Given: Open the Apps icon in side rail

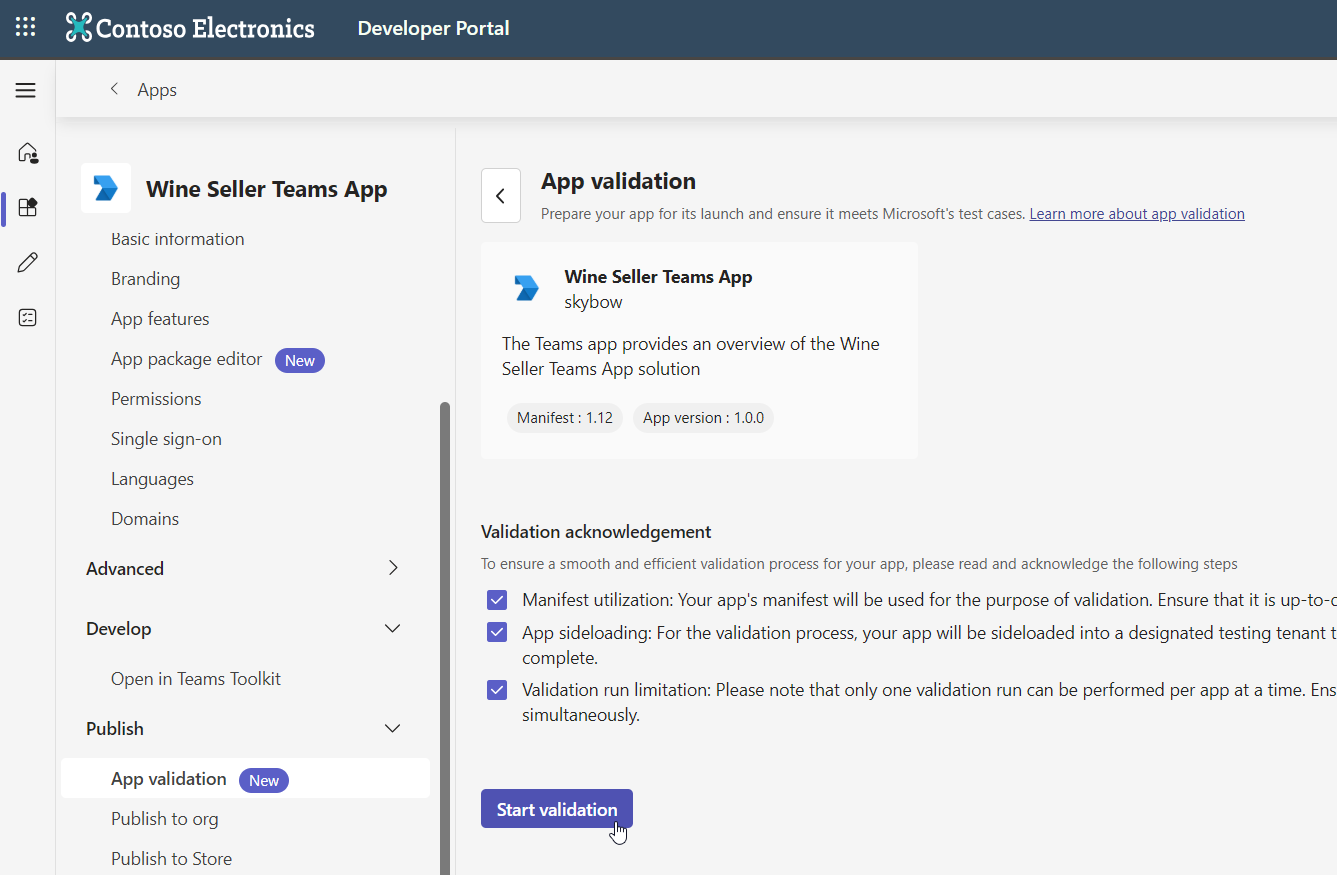Looking at the screenshot, I should [x=28, y=208].
